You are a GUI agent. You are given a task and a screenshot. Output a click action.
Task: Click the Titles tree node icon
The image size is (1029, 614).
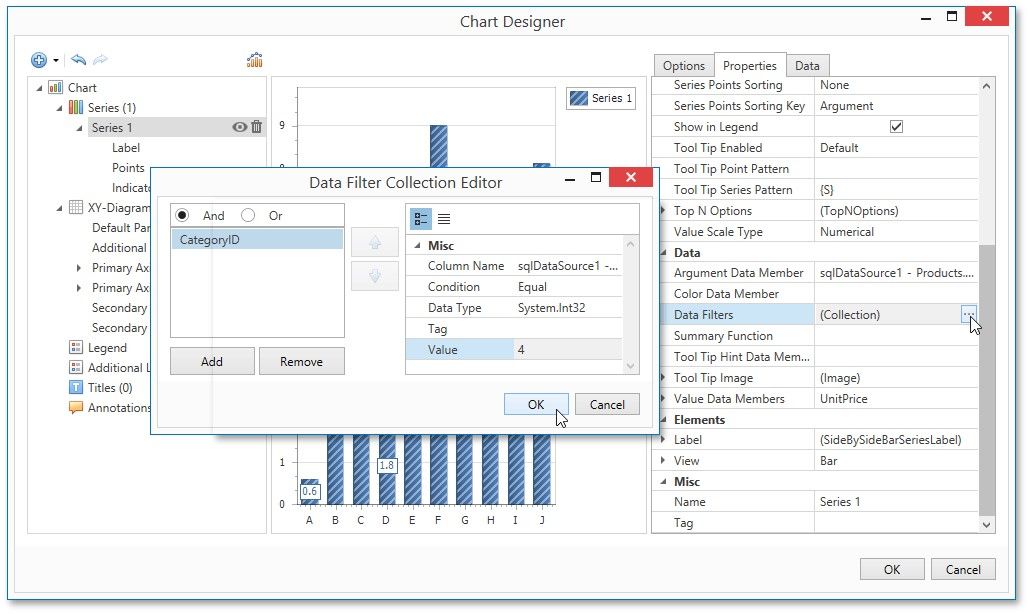[x=76, y=388]
